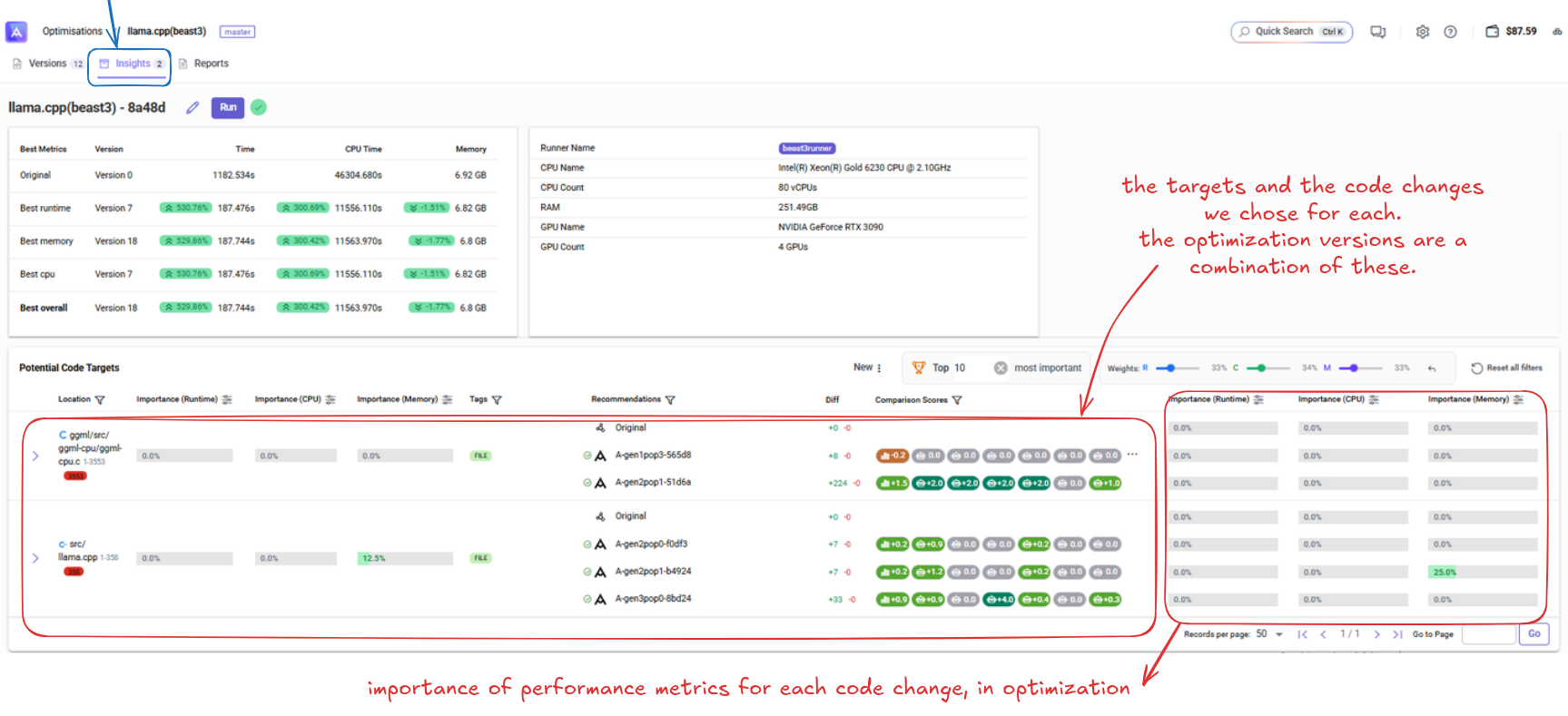Select the A-gen1pop3-565d8 recommendation check circle
Image resolution: width=1568 pixels, height=716 pixels.
[587, 456]
